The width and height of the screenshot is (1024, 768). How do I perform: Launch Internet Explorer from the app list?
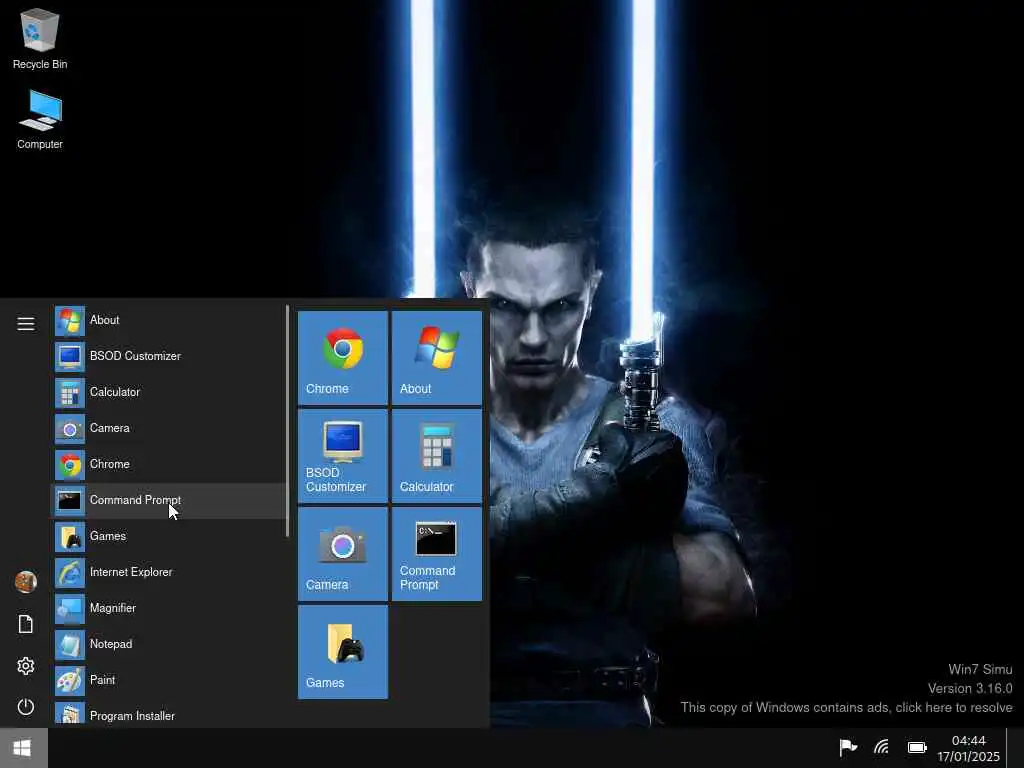168,573
